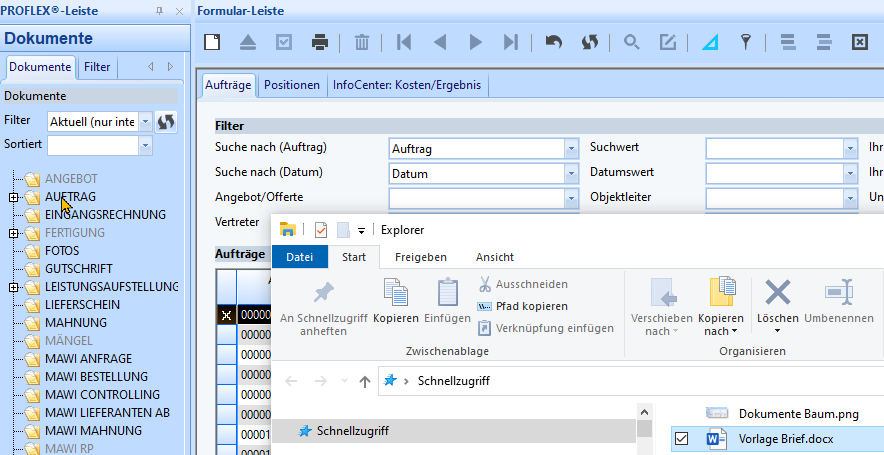Image resolution: width=884 pixels, height=455 pixels.
Task: Click the trash delete icon in toolbar
Action: tap(362, 42)
